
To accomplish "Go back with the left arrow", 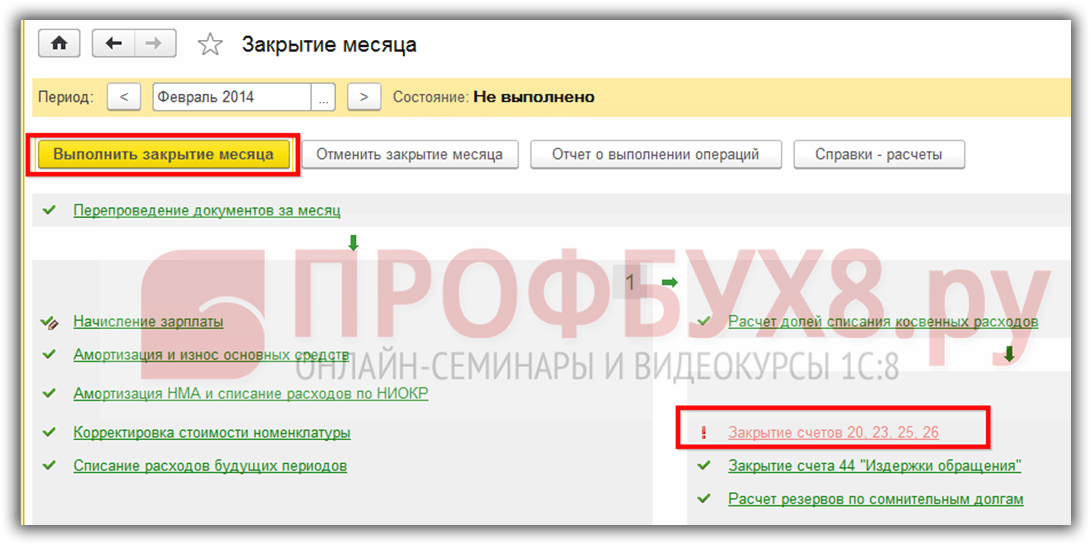I will [114, 44].
